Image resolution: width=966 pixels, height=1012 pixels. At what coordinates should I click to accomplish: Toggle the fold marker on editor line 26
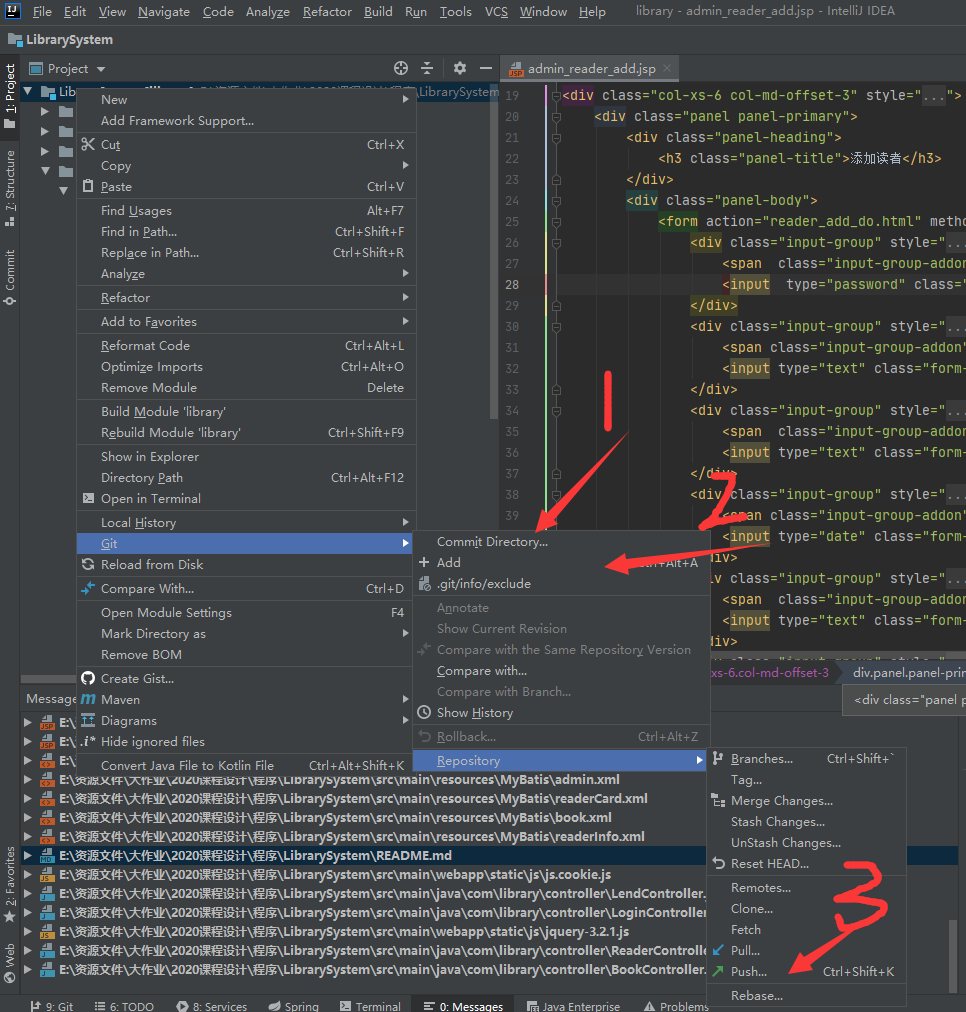[x=556, y=243]
